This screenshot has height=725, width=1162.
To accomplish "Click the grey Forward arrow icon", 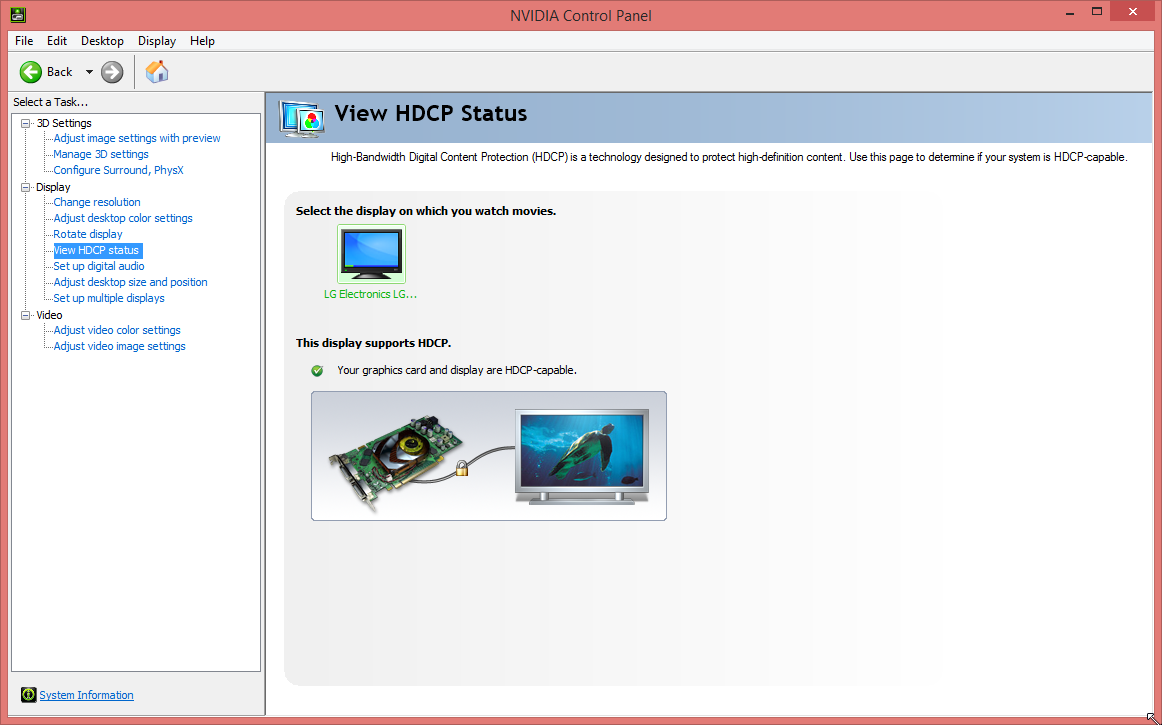I will coord(112,72).
